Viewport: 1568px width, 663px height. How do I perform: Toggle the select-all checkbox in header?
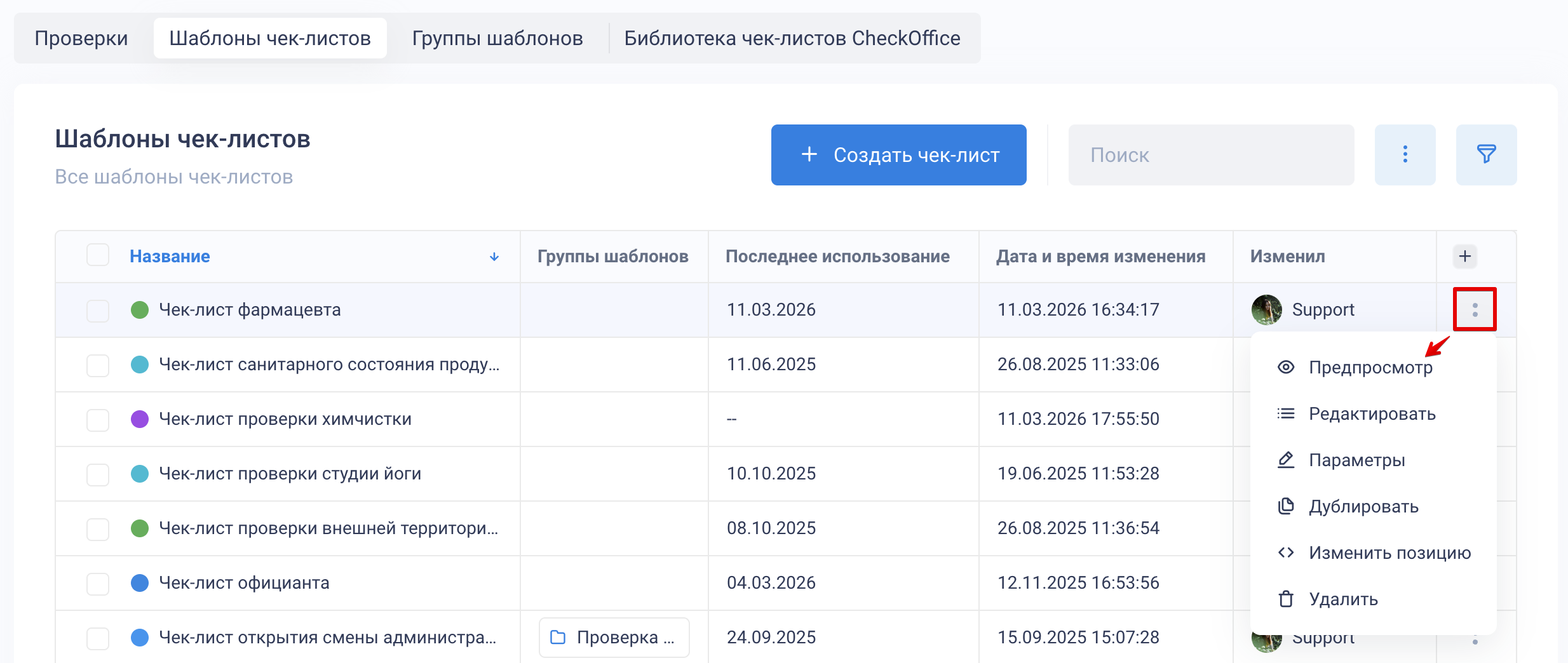point(98,255)
